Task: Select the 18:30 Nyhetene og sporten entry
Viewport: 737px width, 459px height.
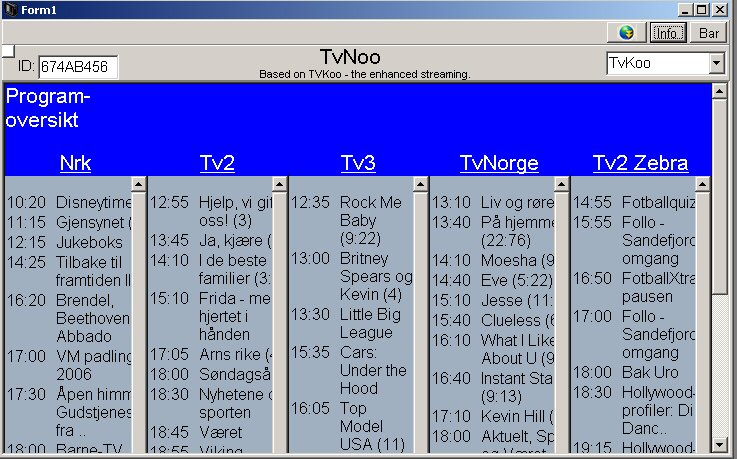Action: tap(211, 403)
